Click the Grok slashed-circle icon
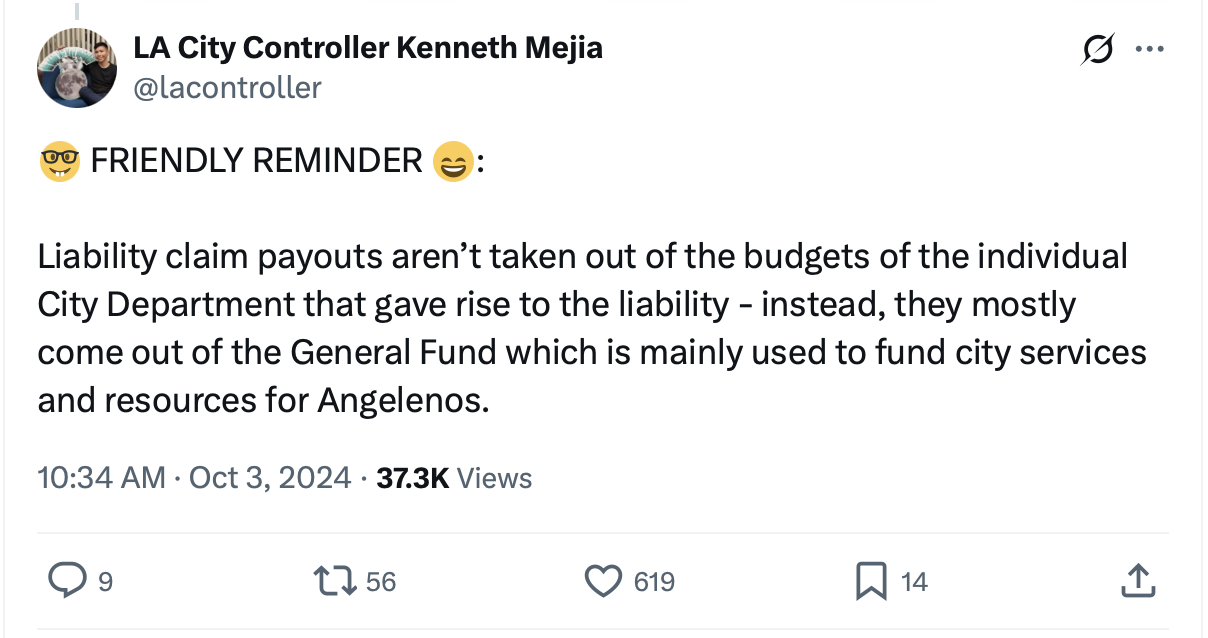 1097,50
